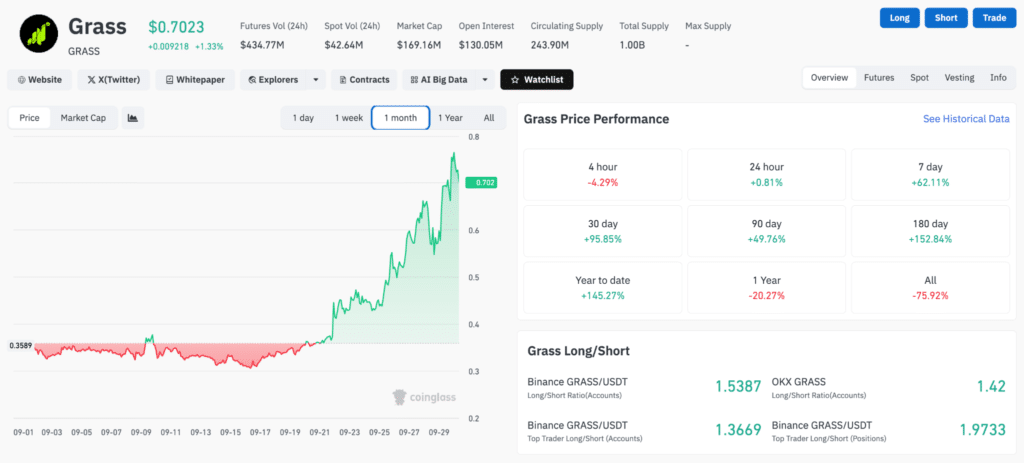Click the Circulating Supply value 243.90M

coord(550,45)
